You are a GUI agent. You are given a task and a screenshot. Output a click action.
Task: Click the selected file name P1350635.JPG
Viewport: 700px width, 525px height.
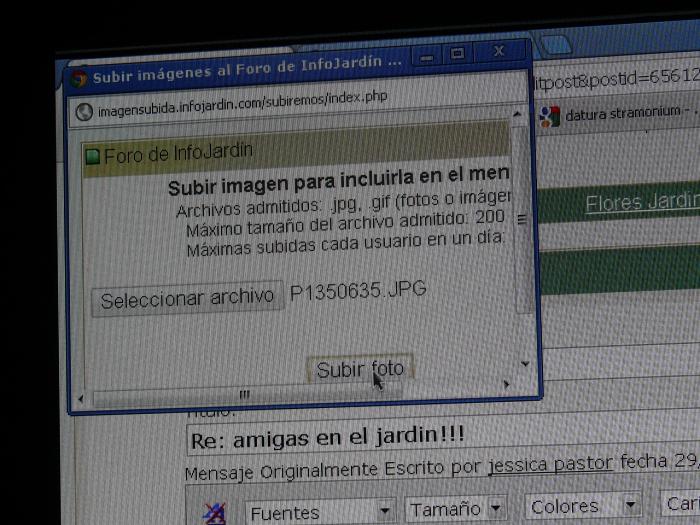[358, 290]
